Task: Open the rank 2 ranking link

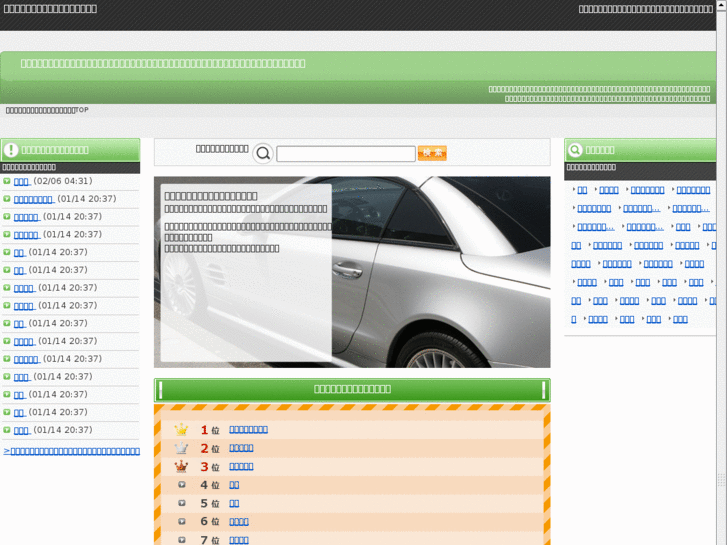Action: point(241,448)
